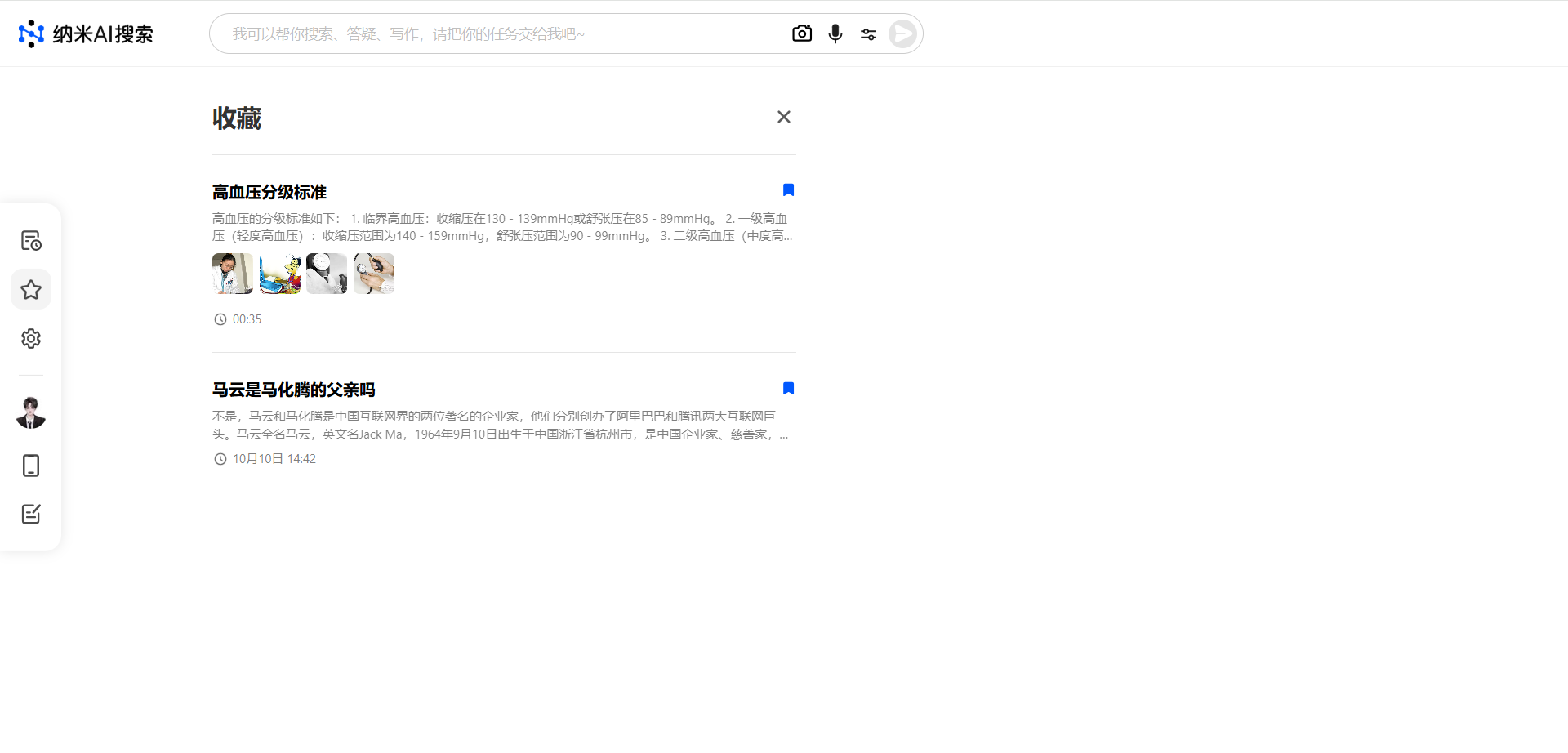Open feedback edit icon in sidebar
The width and height of the screenshot is (1568, 753).
pos(31,514)
